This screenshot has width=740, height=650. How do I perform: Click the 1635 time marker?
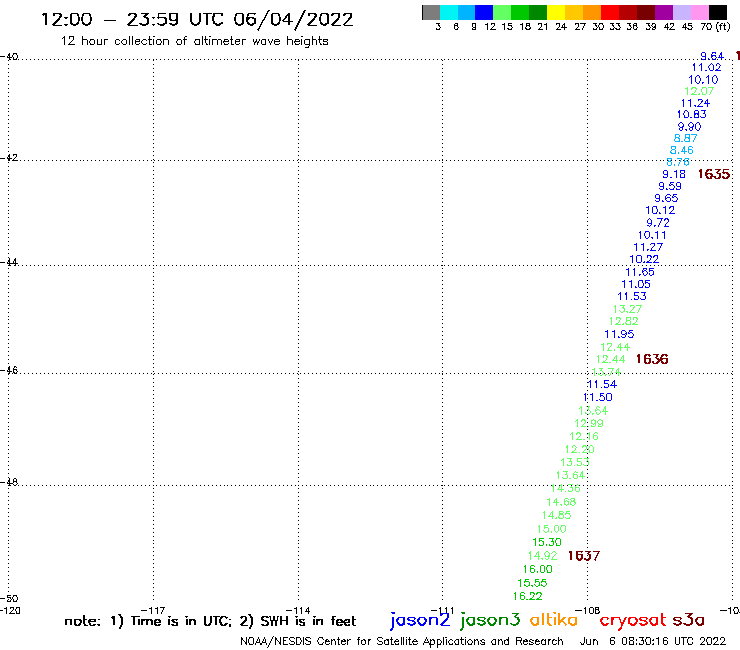click(714, 174)
